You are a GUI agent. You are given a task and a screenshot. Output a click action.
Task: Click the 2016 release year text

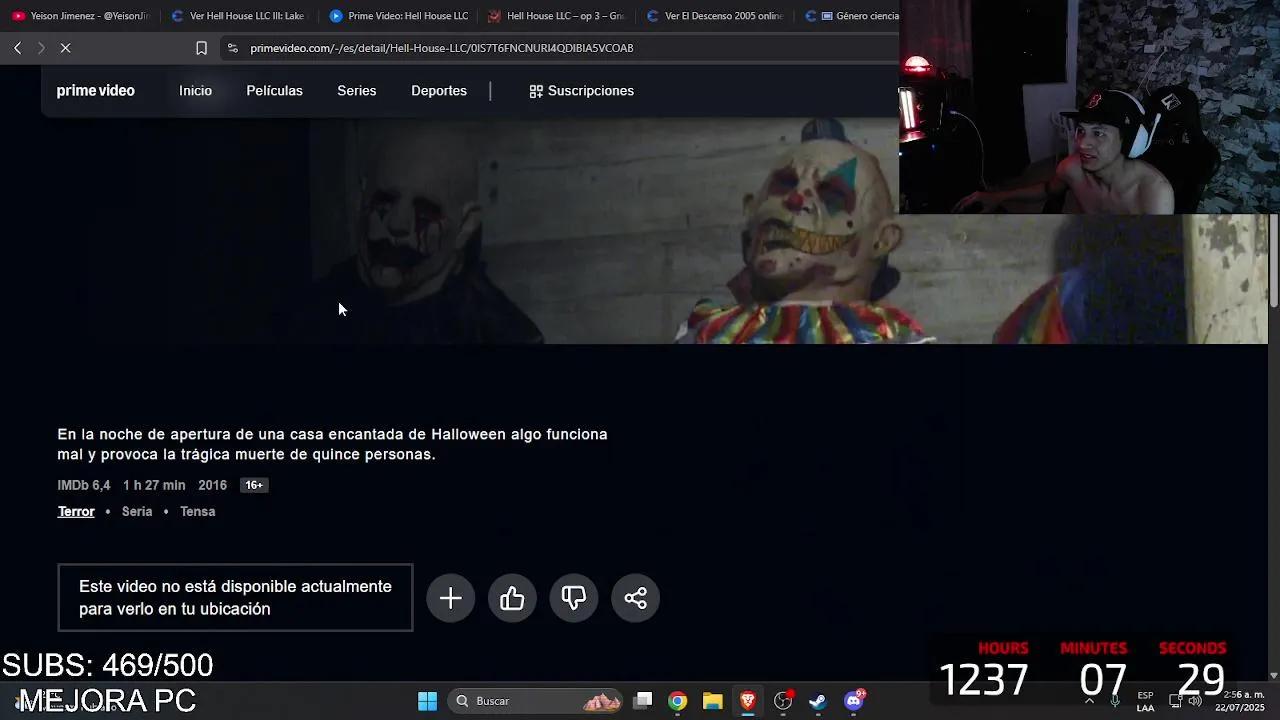point(212,485)
